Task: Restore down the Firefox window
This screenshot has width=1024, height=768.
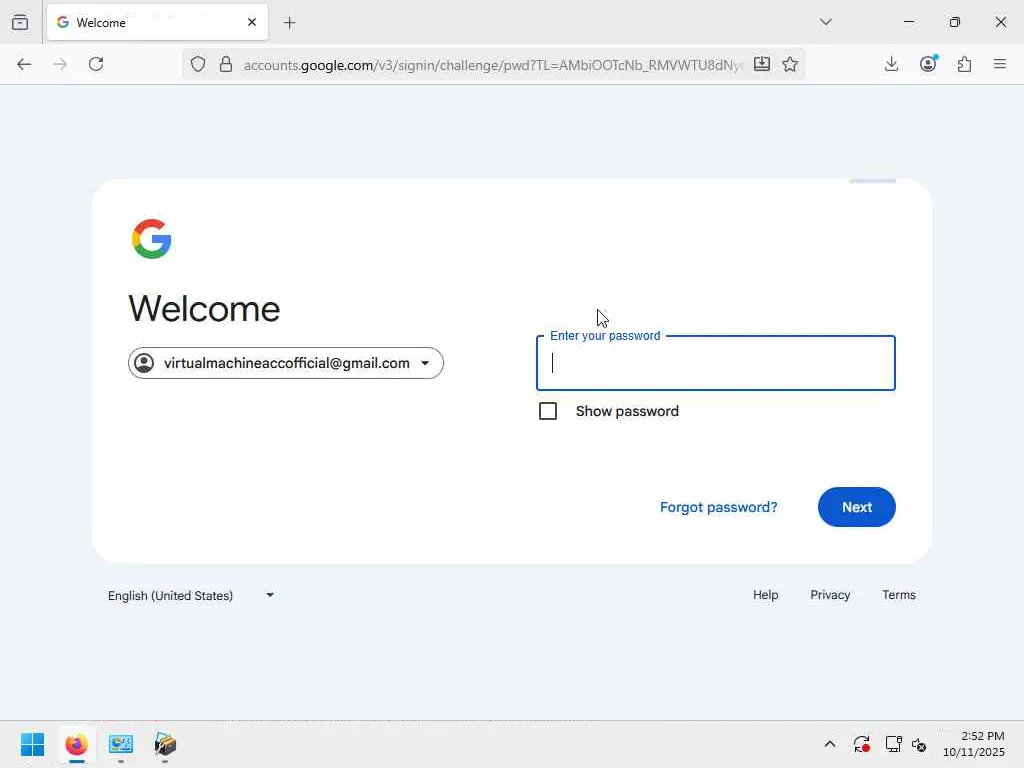Action: pyautogui.click(x=955, y=22)
